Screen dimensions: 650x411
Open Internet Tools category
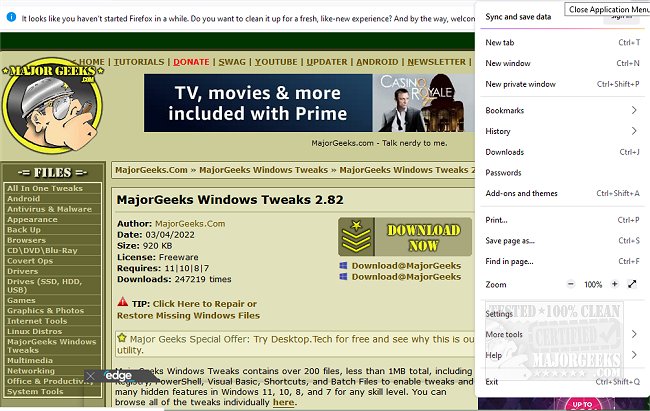click(52, 321)
